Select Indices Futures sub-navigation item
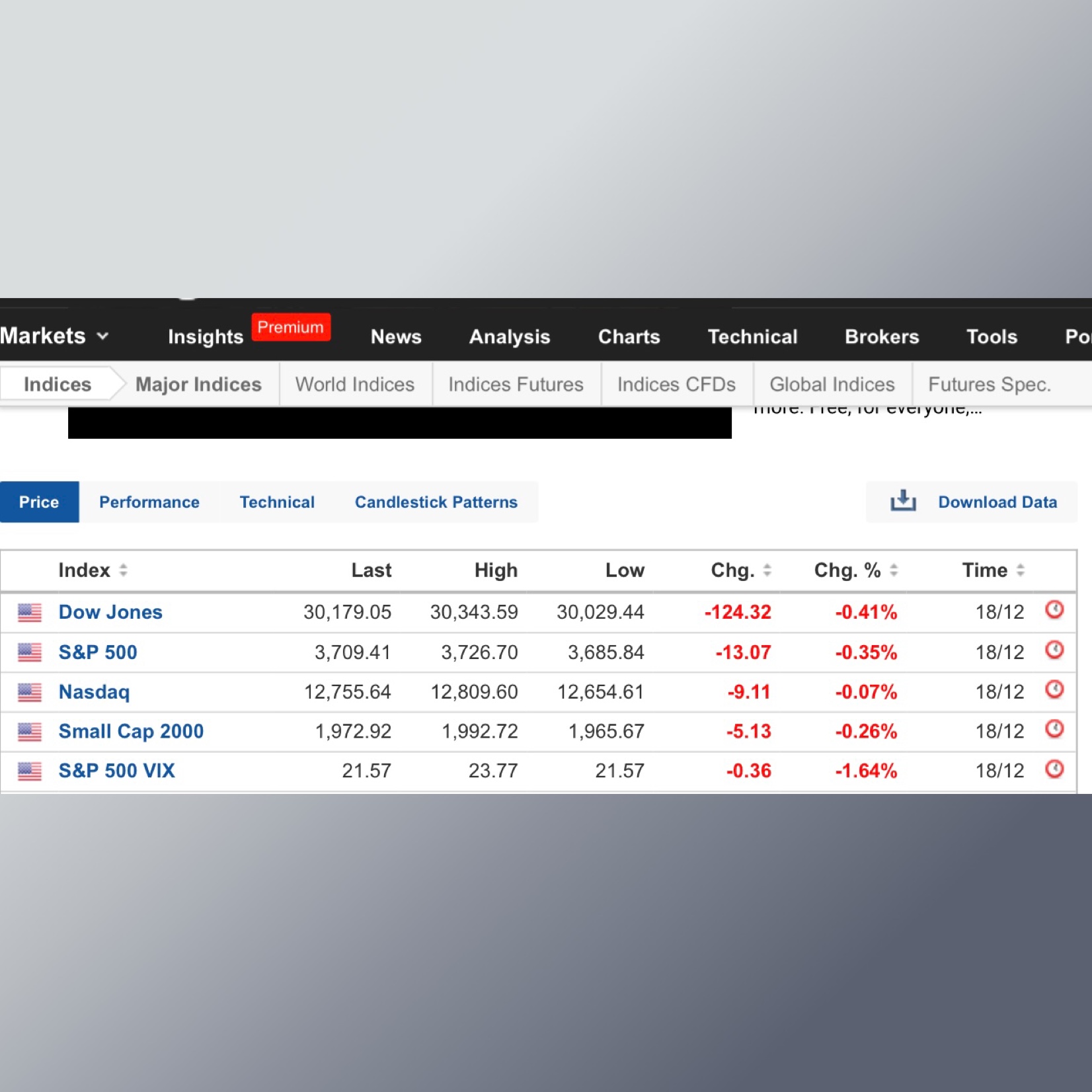The image size is (1092, 1092). pos(516,384)
